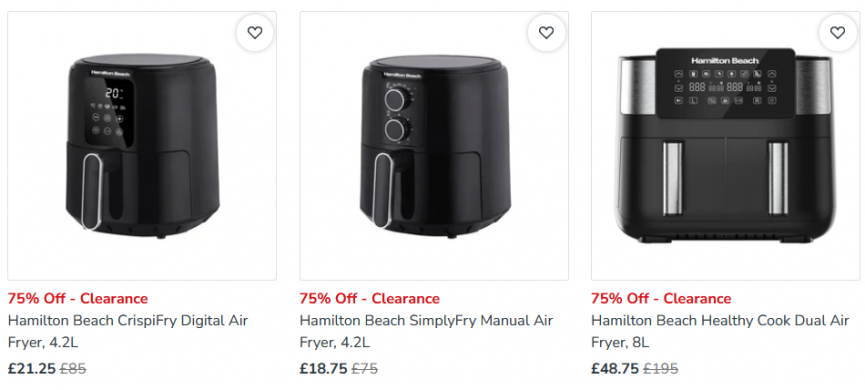The height and width of the screenshot is (390, 865).
Task: Select the 75% Off Clearance label above CrispiFry
Action: 78,298
